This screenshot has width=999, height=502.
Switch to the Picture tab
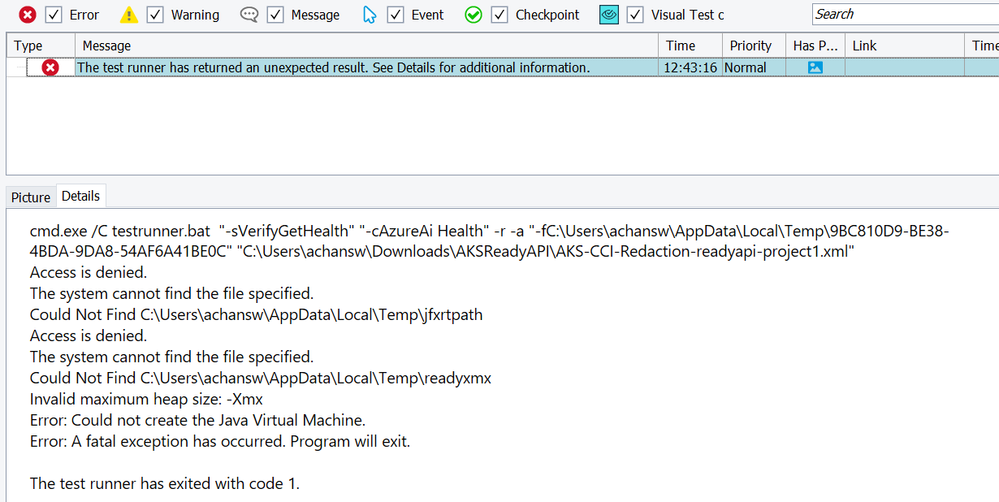[31, 198]
